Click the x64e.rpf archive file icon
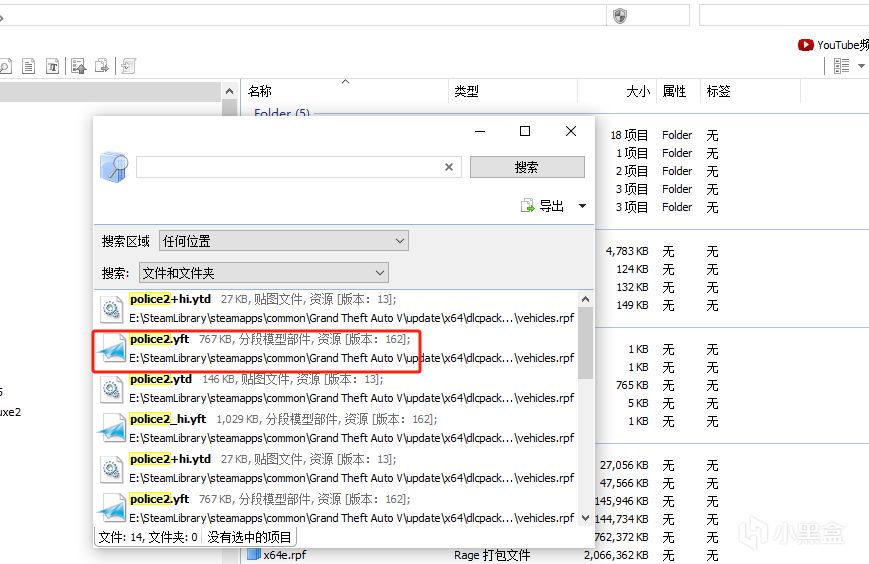The width and height of the screenshot is (869, 564). [254, 554]
